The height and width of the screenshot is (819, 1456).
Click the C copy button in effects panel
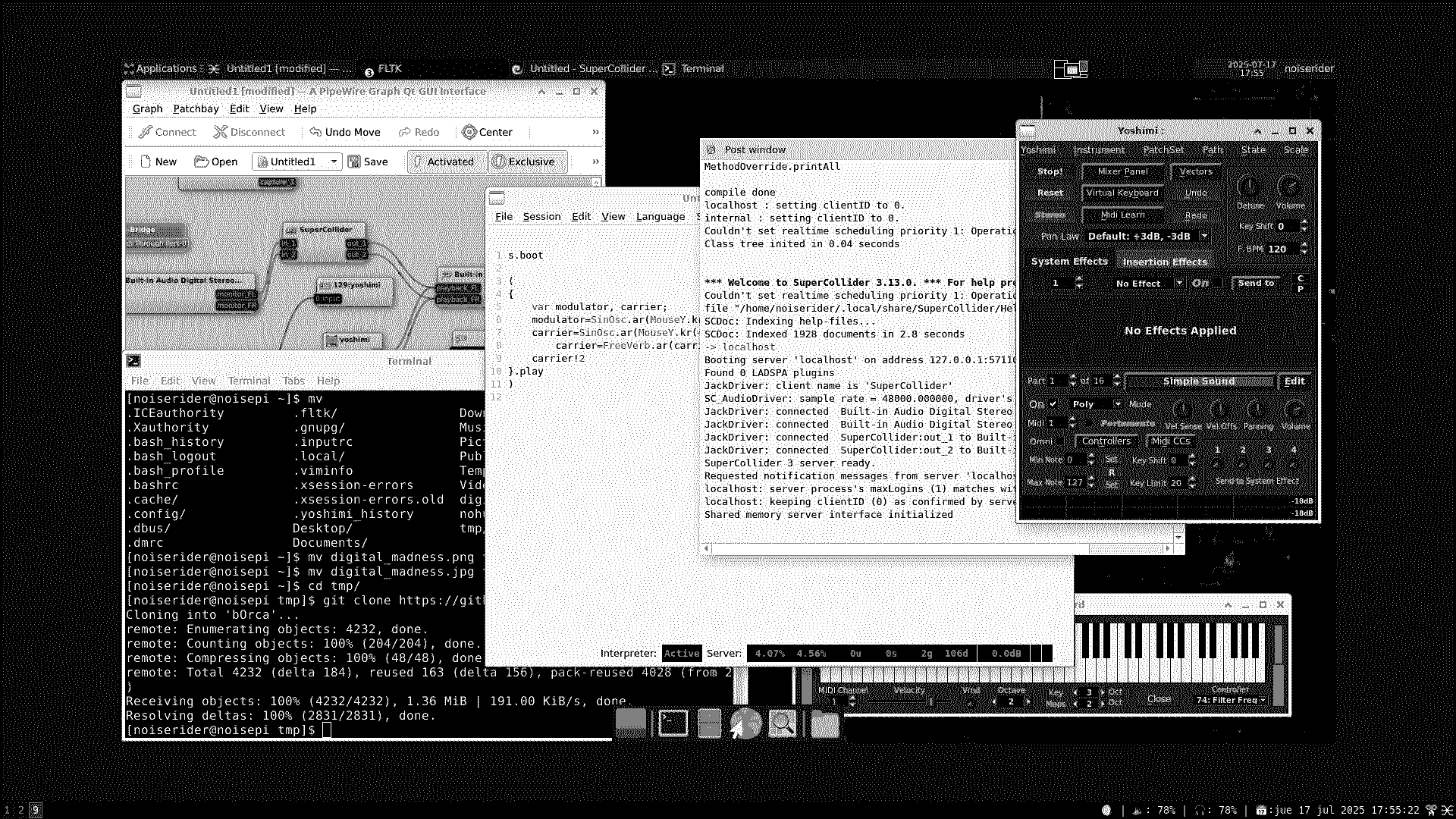1301,278
